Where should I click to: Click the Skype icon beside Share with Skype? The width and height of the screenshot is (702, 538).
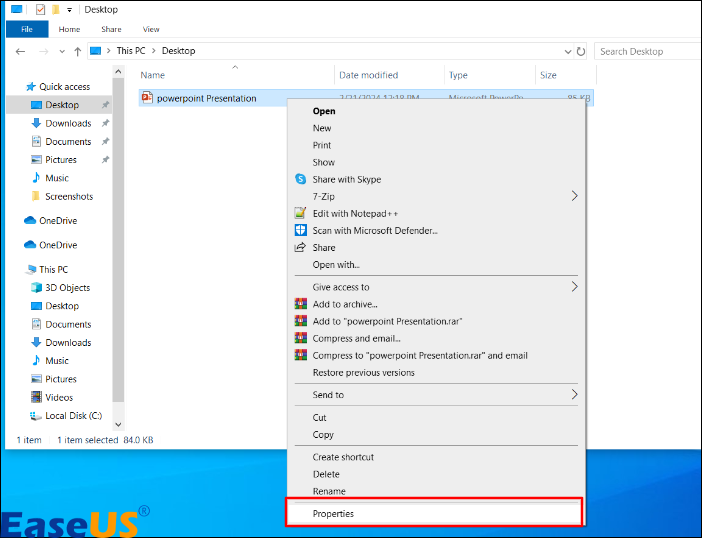(x=300, y=179)
